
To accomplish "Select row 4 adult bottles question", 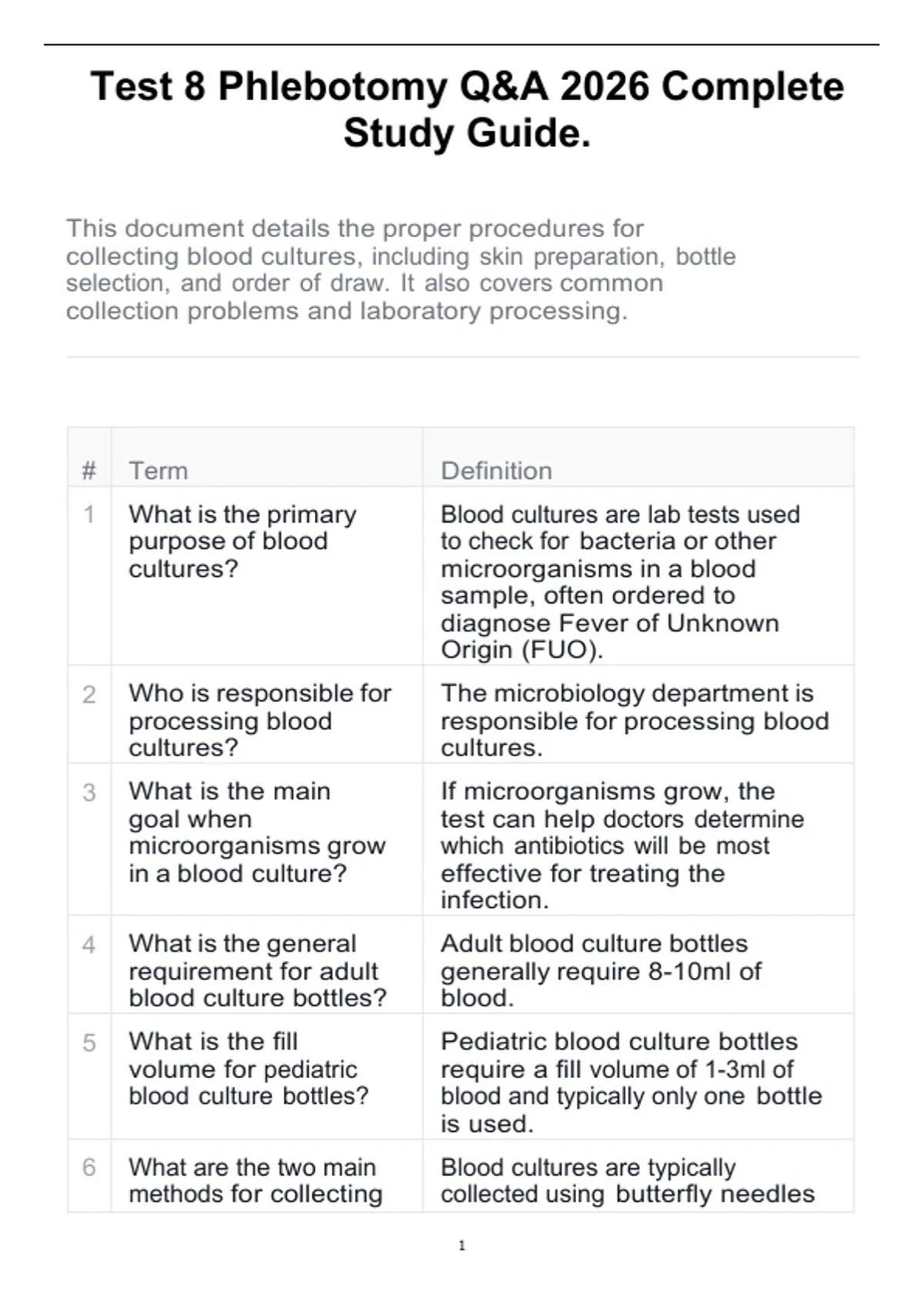I will pyautogui.click(x=258, y=970).
